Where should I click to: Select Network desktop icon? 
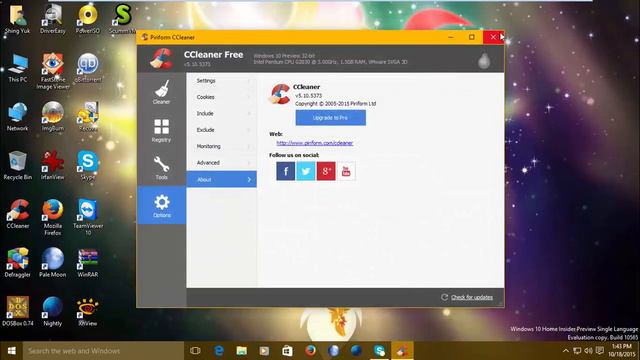coord(18,117)
